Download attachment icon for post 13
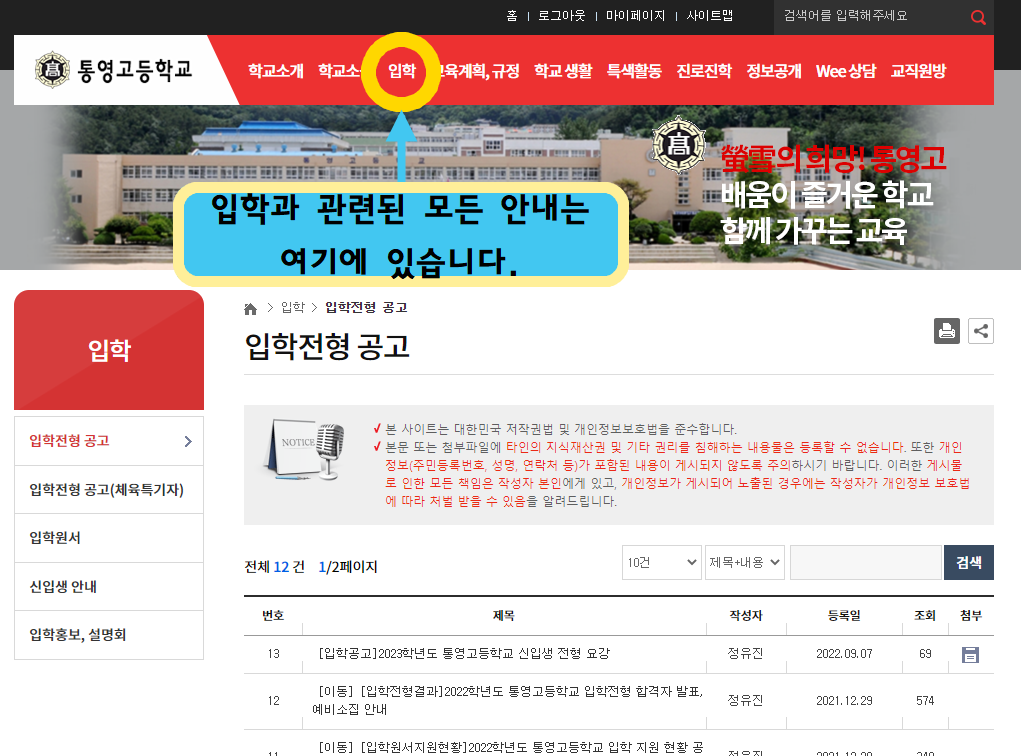The width and height of the screenshot is (1021, 756). coord(969,654)
